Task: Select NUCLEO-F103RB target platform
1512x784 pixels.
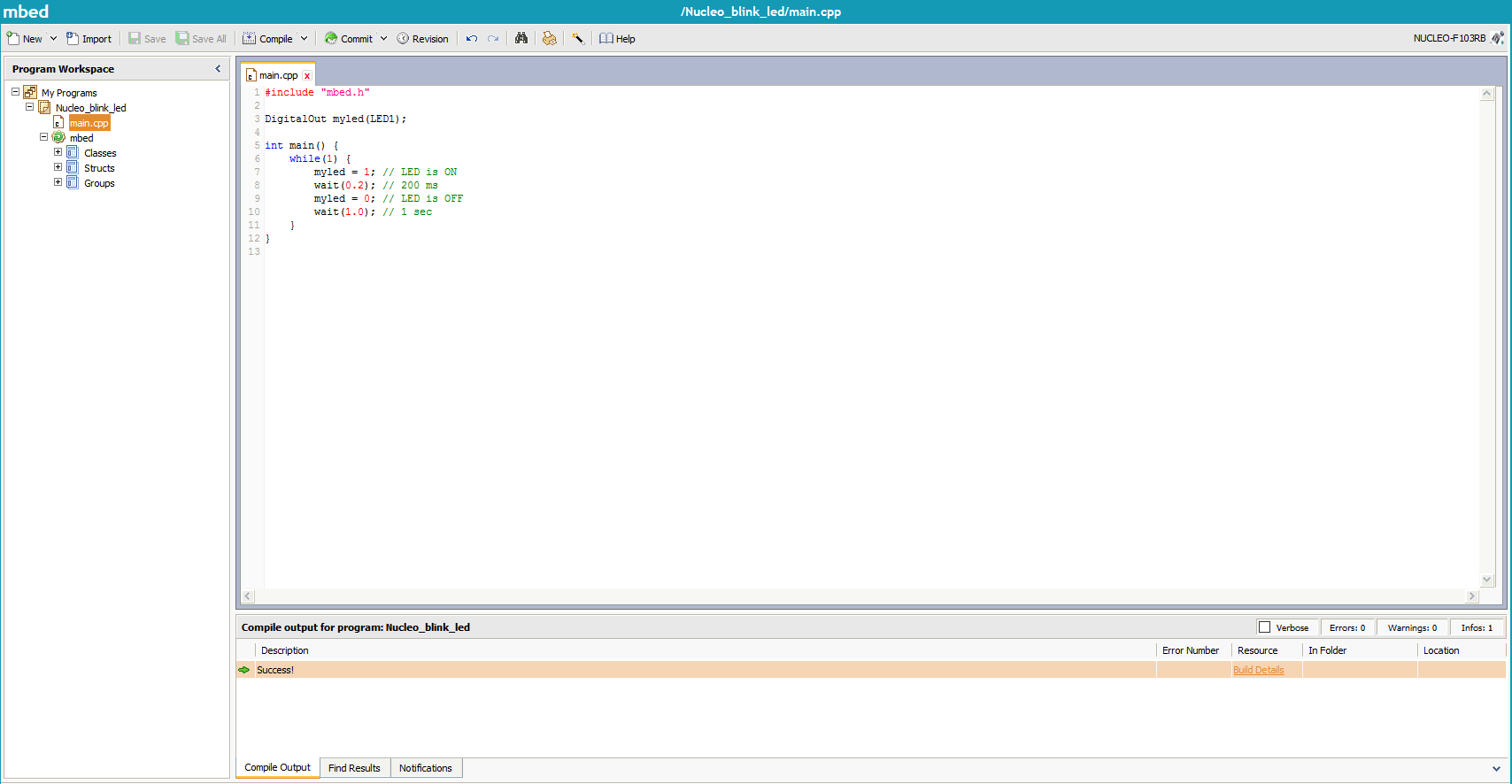Action: [1449, 38]
